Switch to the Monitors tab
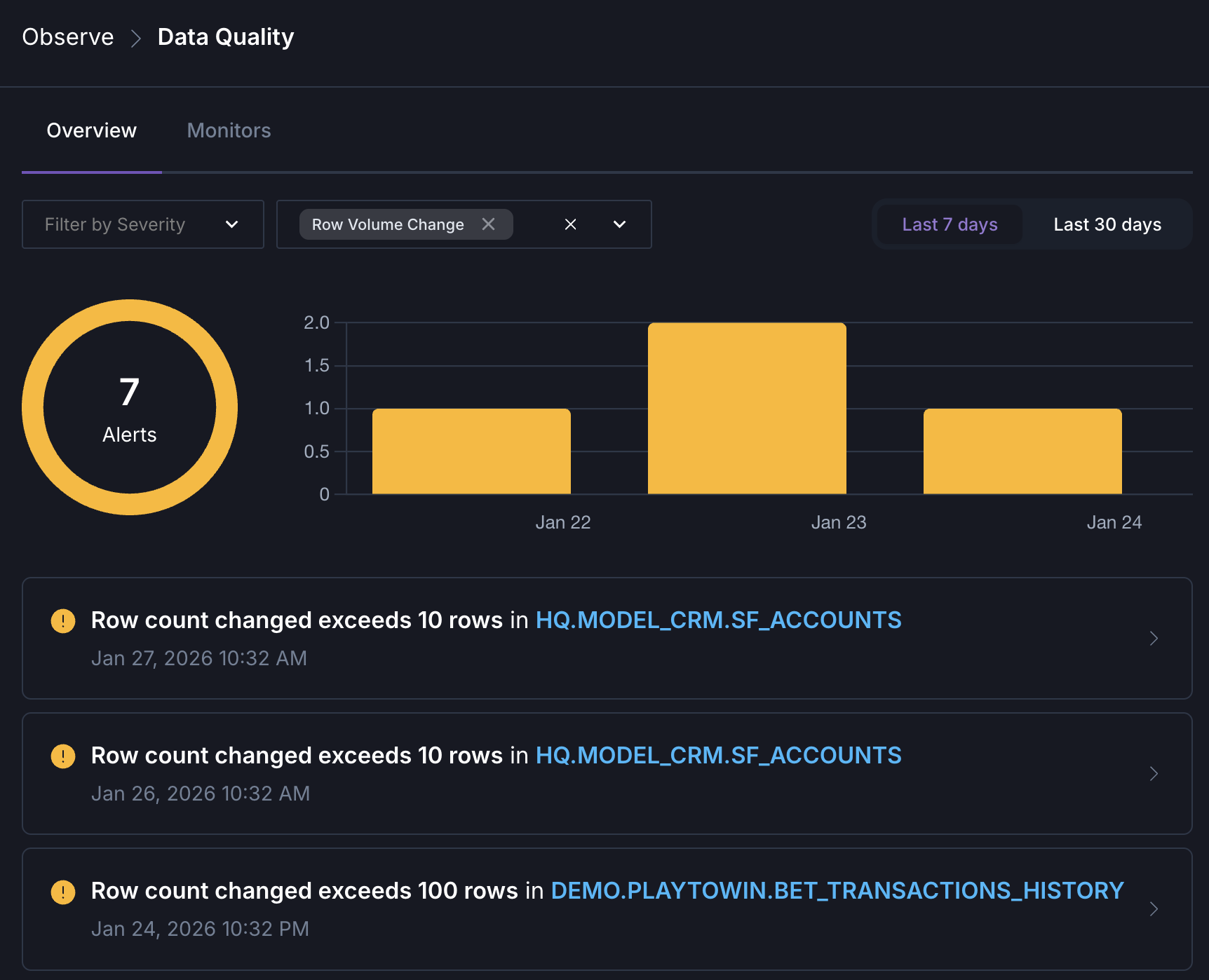1209x980 pixels. [229, 130]
